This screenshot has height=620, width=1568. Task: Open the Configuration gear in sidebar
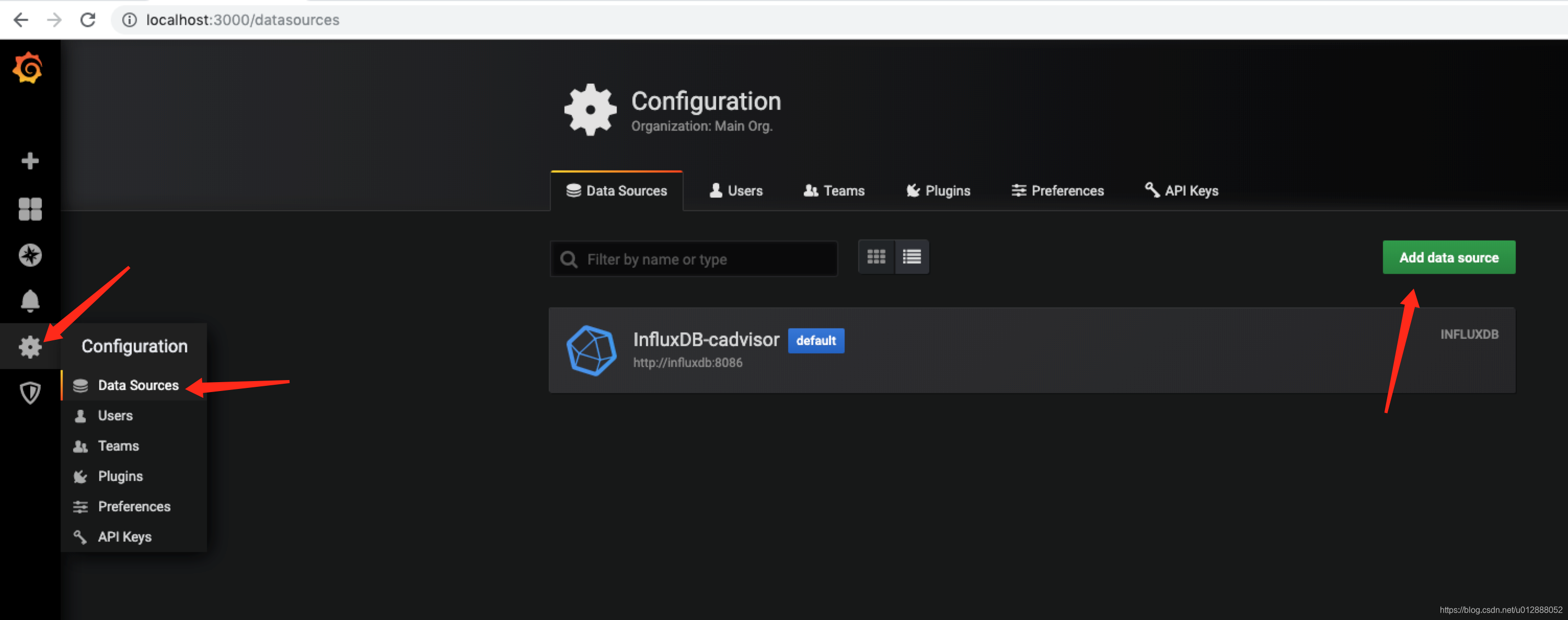click(30, 347)
